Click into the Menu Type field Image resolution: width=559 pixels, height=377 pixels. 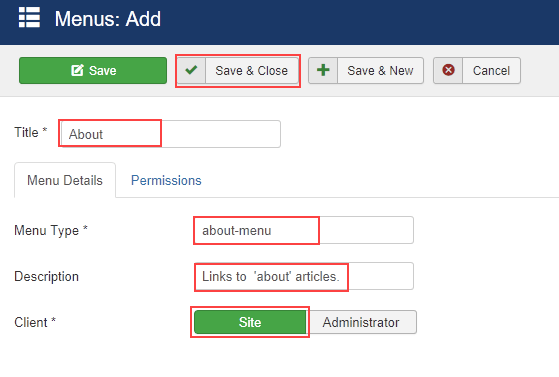[304, 230]
